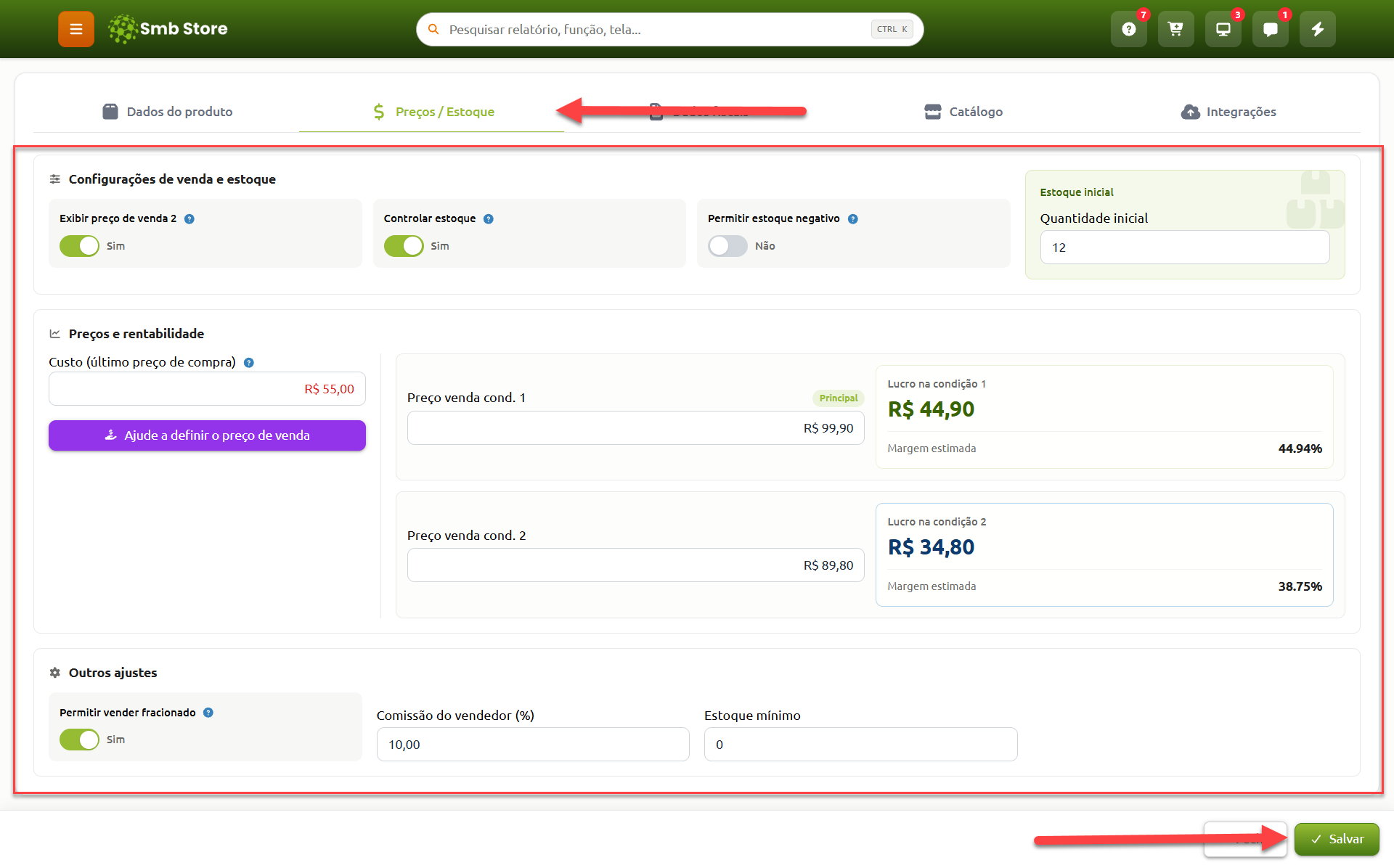Open the orange hamburger menu
Image resolution: width=1394 pixels, height=868 pixels.
click(x=76, y=29)
